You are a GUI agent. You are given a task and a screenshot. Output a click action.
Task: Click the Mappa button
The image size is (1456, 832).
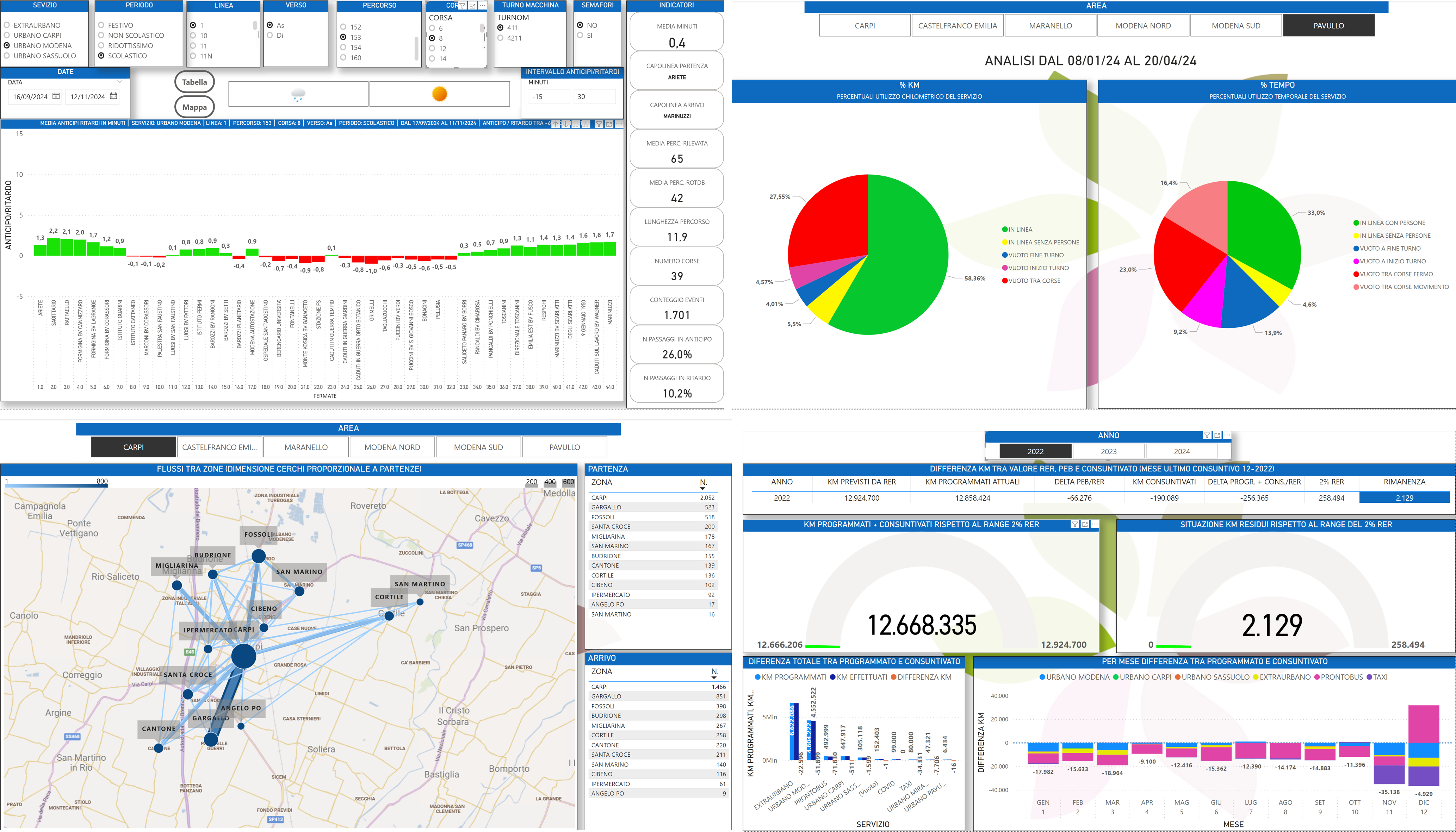coord(194,107)
